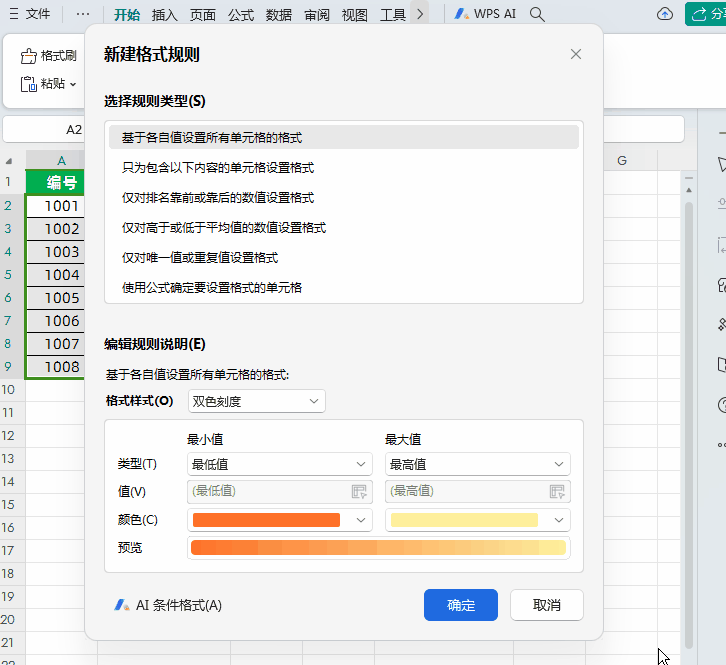Click the 粘贴 paste icon

[x=28, y=84]
